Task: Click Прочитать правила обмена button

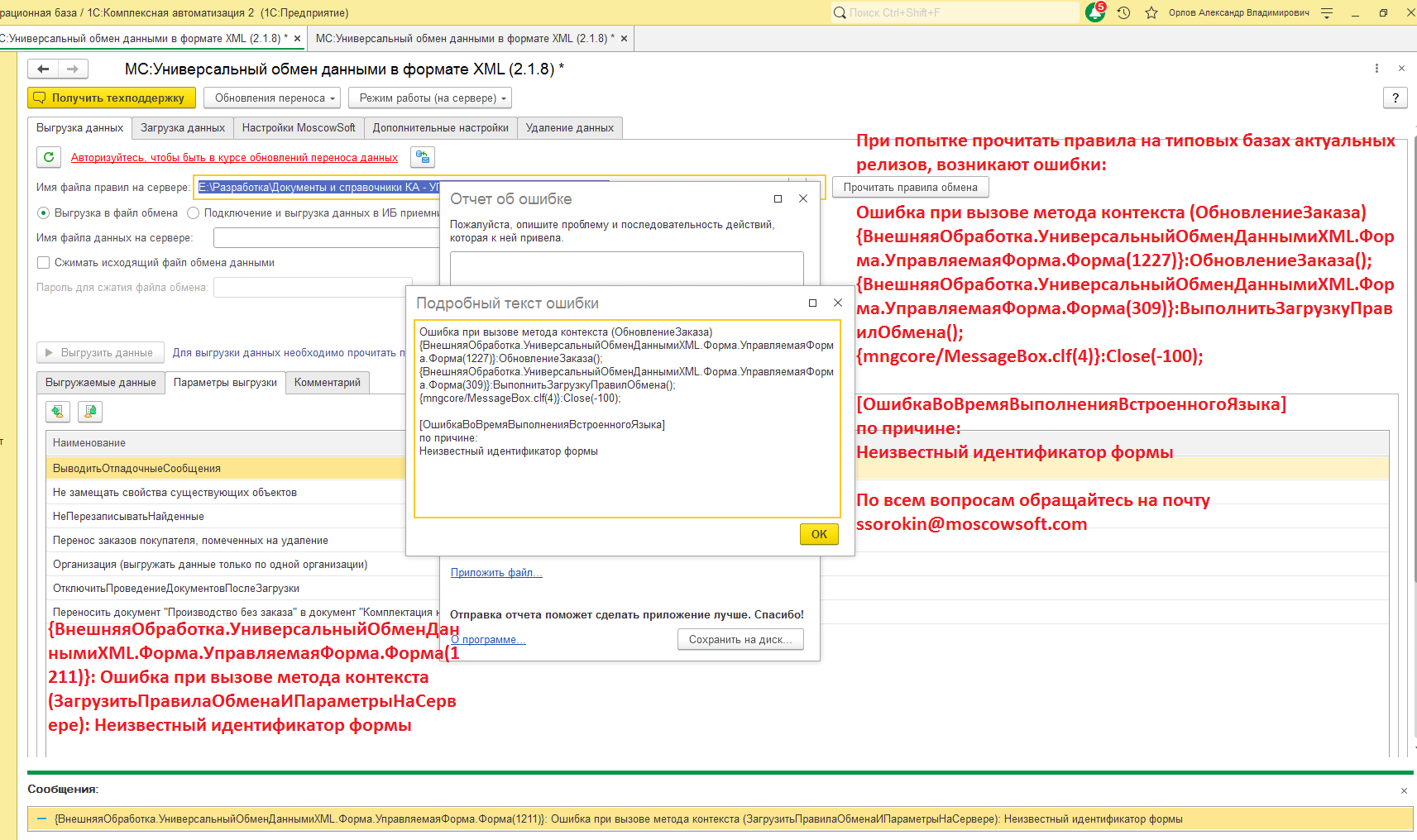Action: point(911,188)
